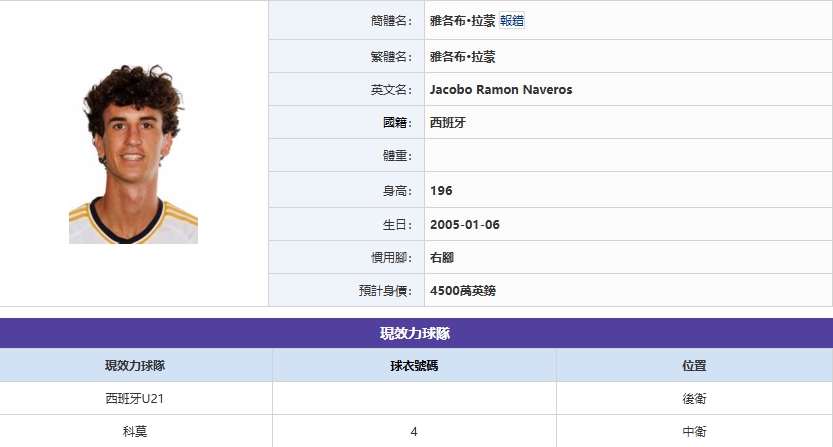
Task: Select the traditional name value in the 繁體名 row
Action: (x=462, y=57)
